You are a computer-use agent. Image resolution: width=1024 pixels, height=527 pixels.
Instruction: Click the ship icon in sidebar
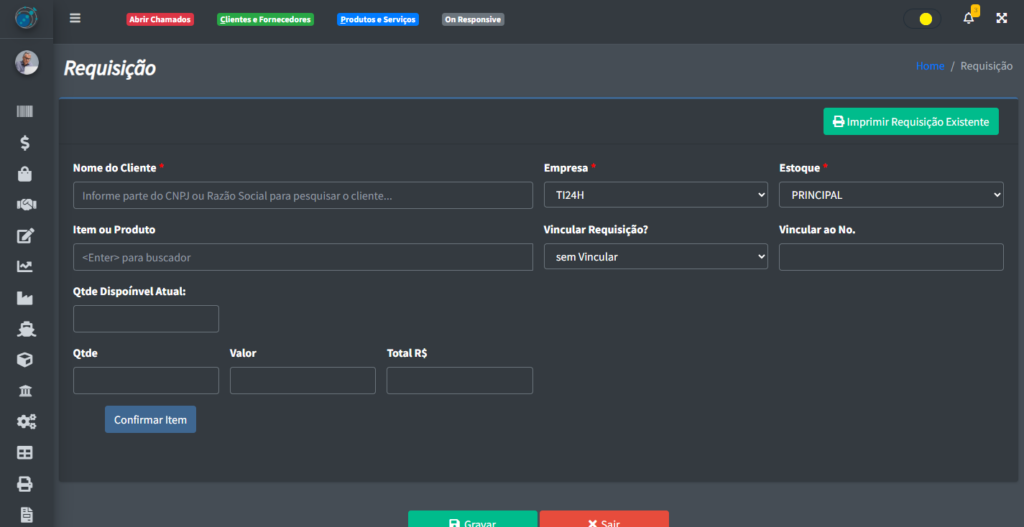(x=26, y=328)
